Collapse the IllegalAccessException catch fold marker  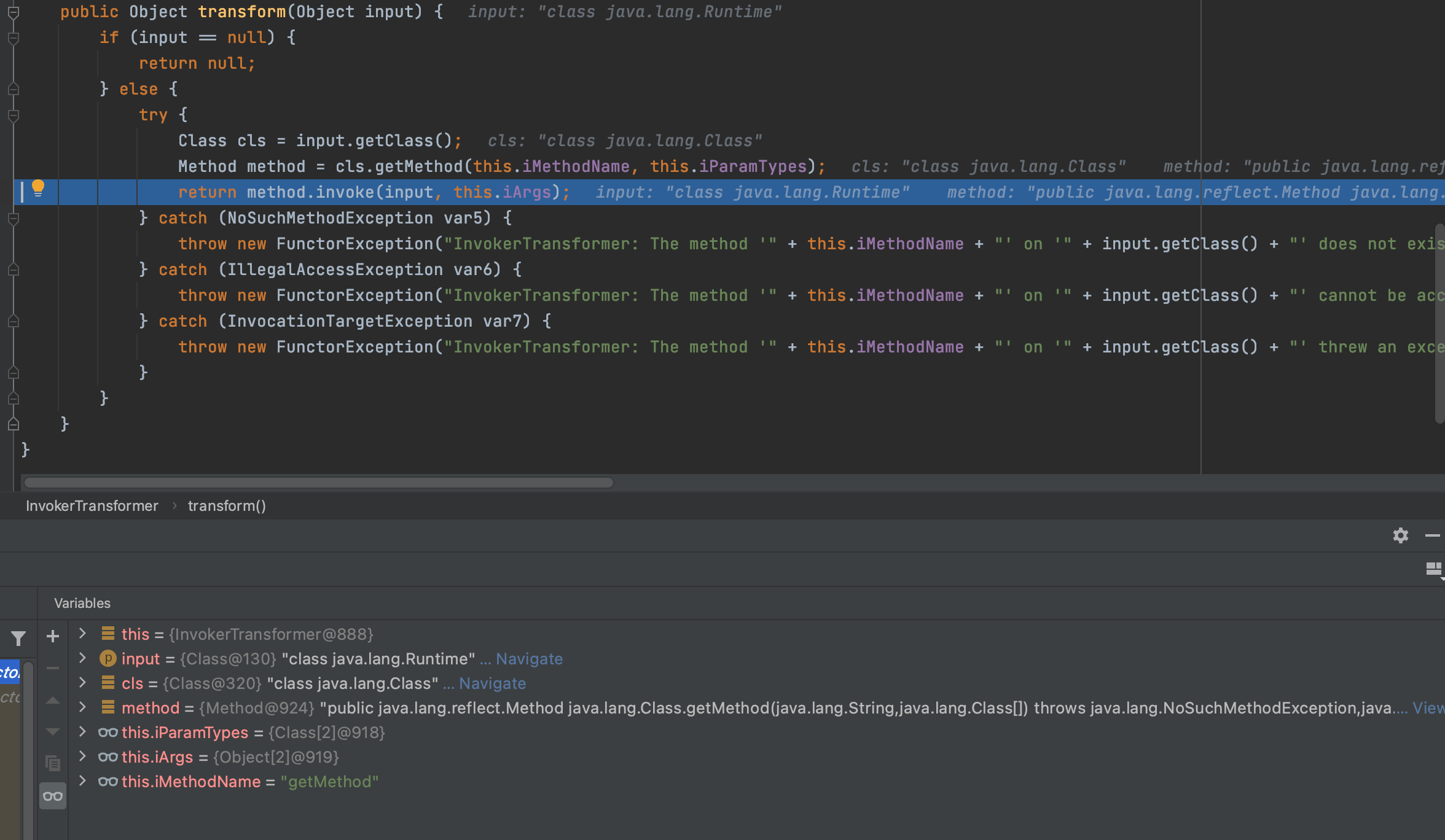(x=13, y=270)
